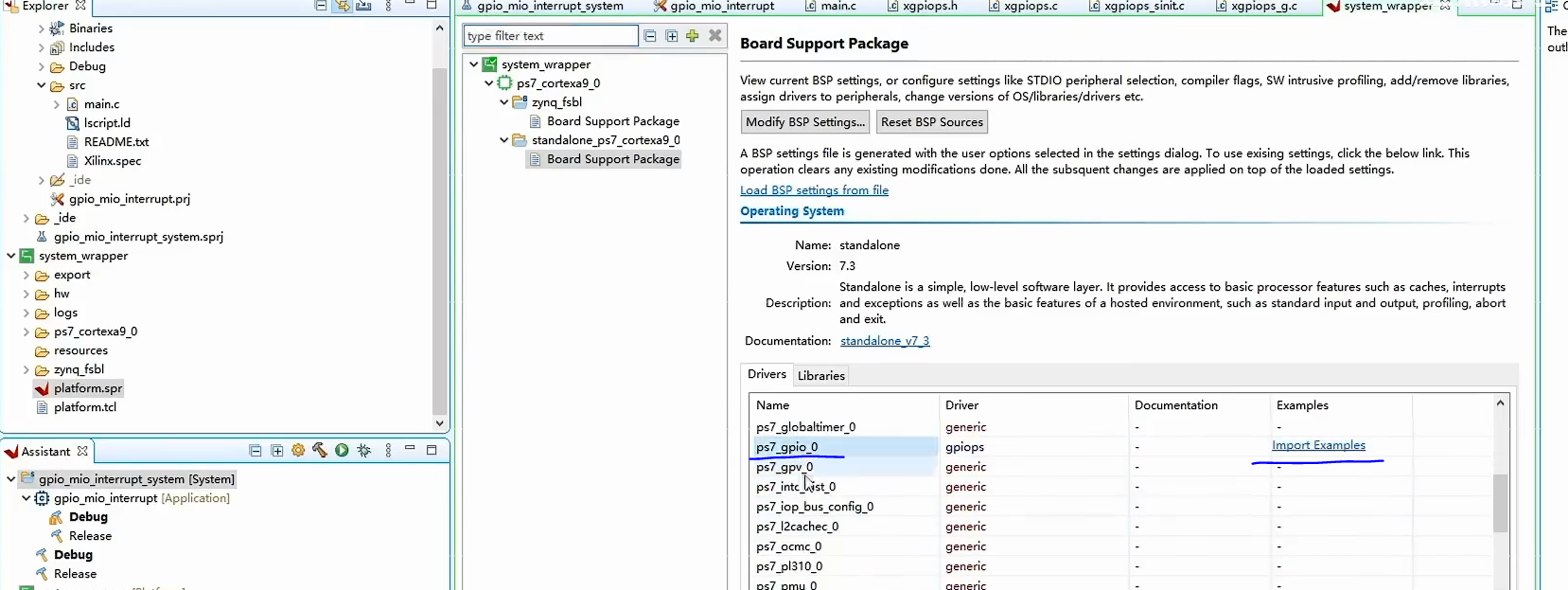Click the system_wrapper platform icon in editor tree
The width and height of the screenshot is (1568, 590).
(x=490, y=64)
